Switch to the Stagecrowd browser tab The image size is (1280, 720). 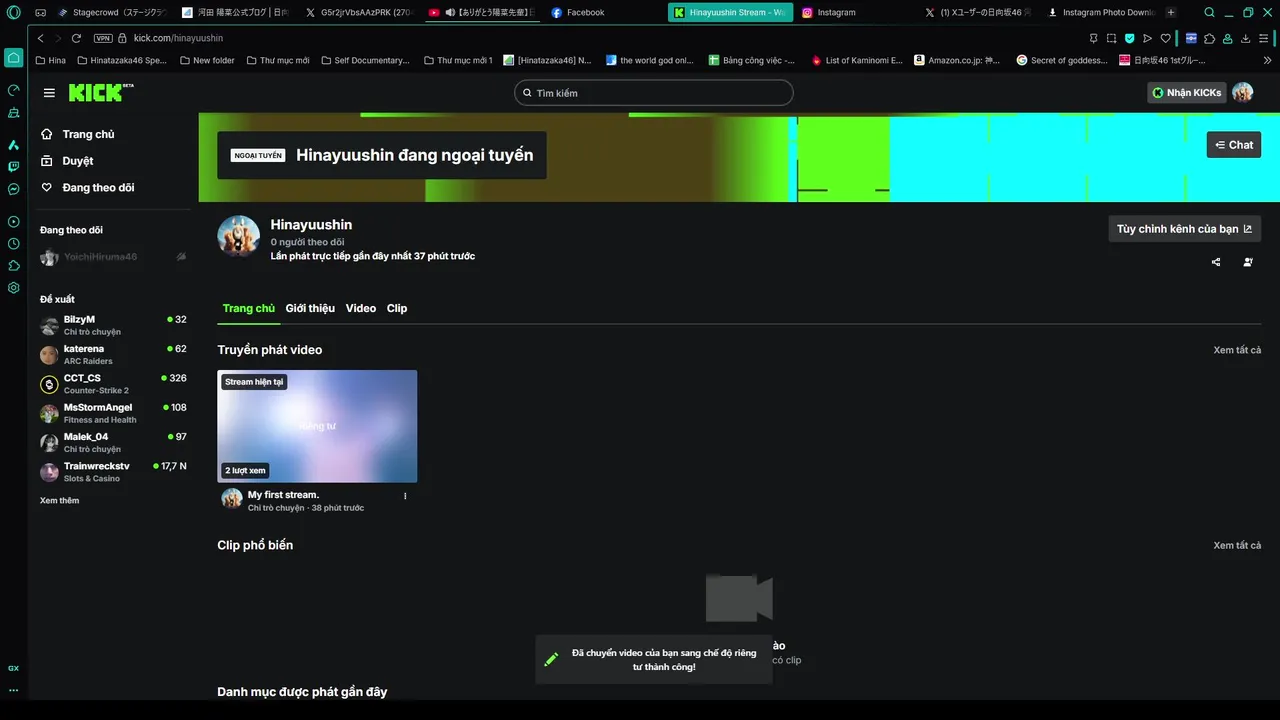(112, 12)
